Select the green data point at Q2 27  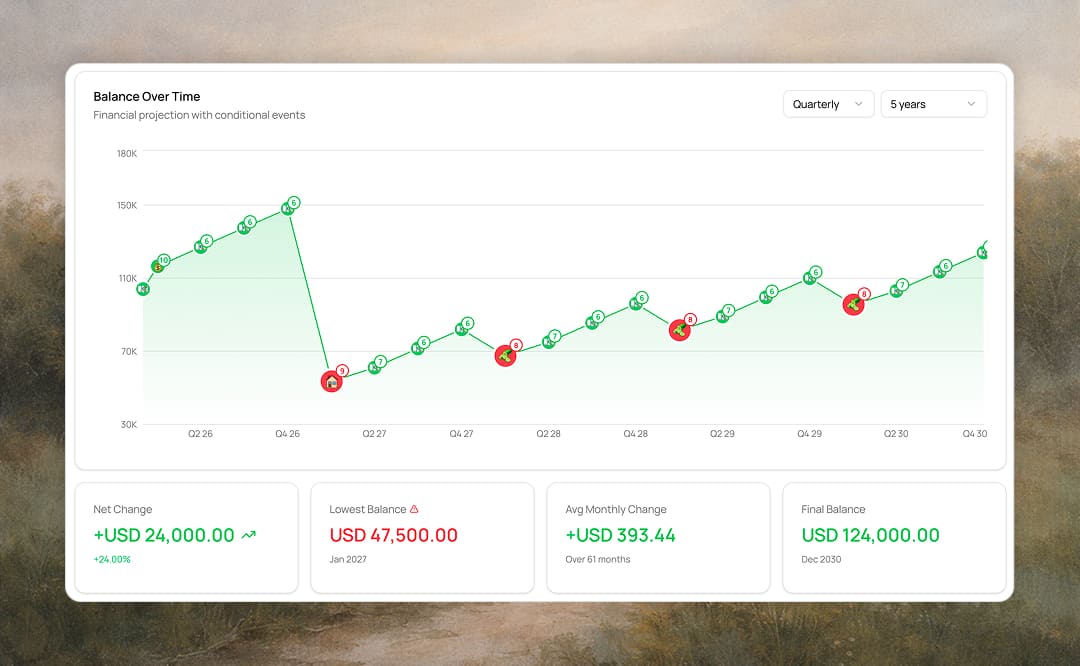[x=374, y=367]
